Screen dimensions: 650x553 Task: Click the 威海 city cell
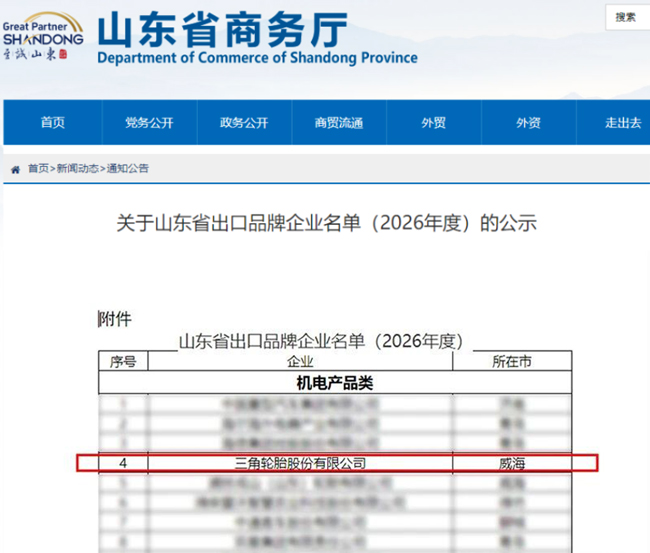512,463
